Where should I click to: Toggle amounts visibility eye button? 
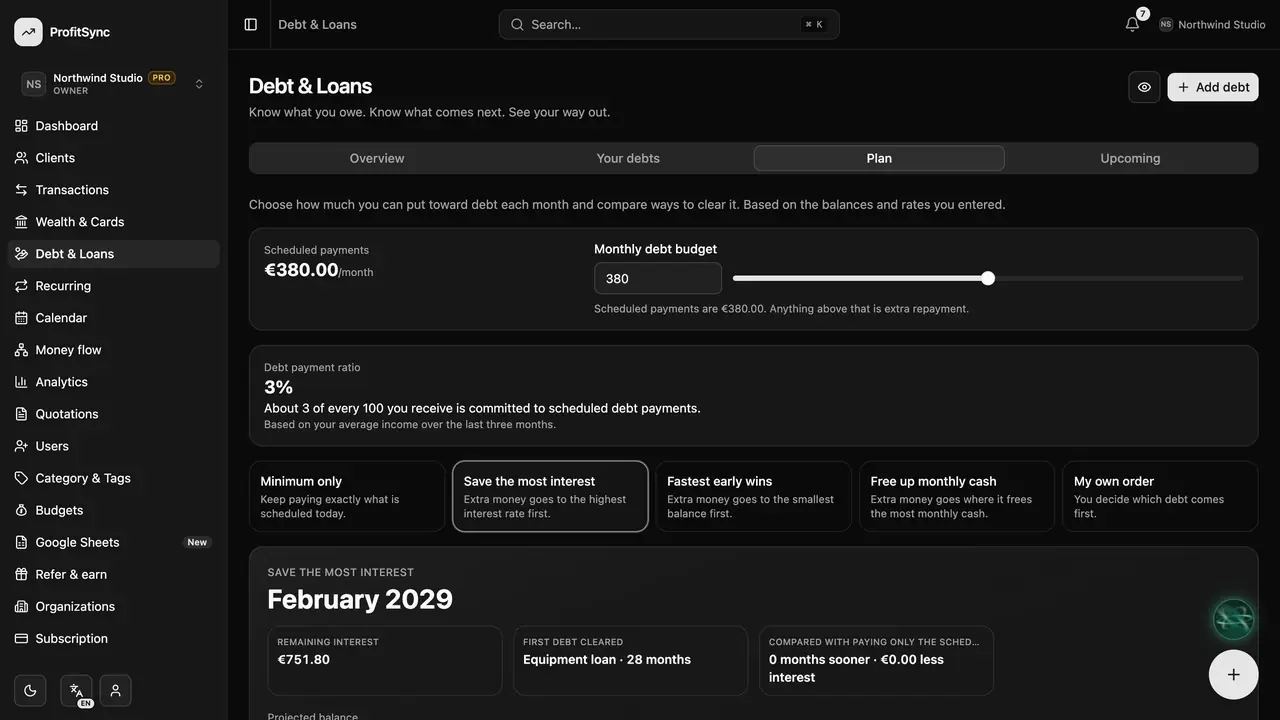1144,87
